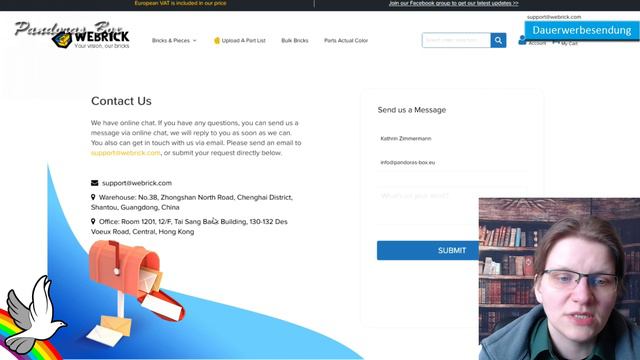
Task: Focus the name field containing Kathrin Zimmermann
Action: tap(452, 139)
